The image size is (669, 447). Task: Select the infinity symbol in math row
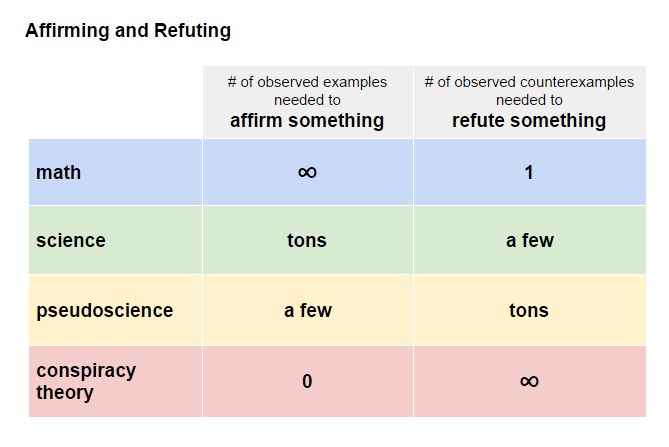[307, 172]
